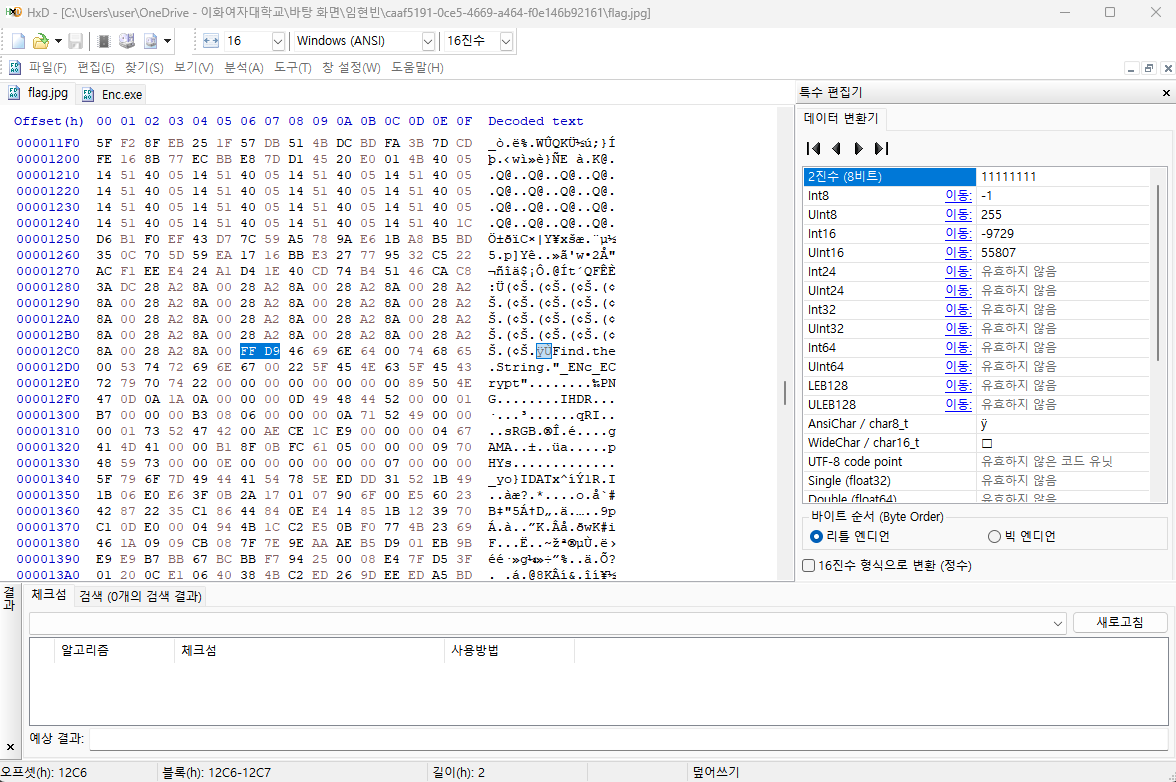The width and height of the screenshot is (1176, 782).
Task: Open main memory (RAM chip) icon
Action: [104, 41]
